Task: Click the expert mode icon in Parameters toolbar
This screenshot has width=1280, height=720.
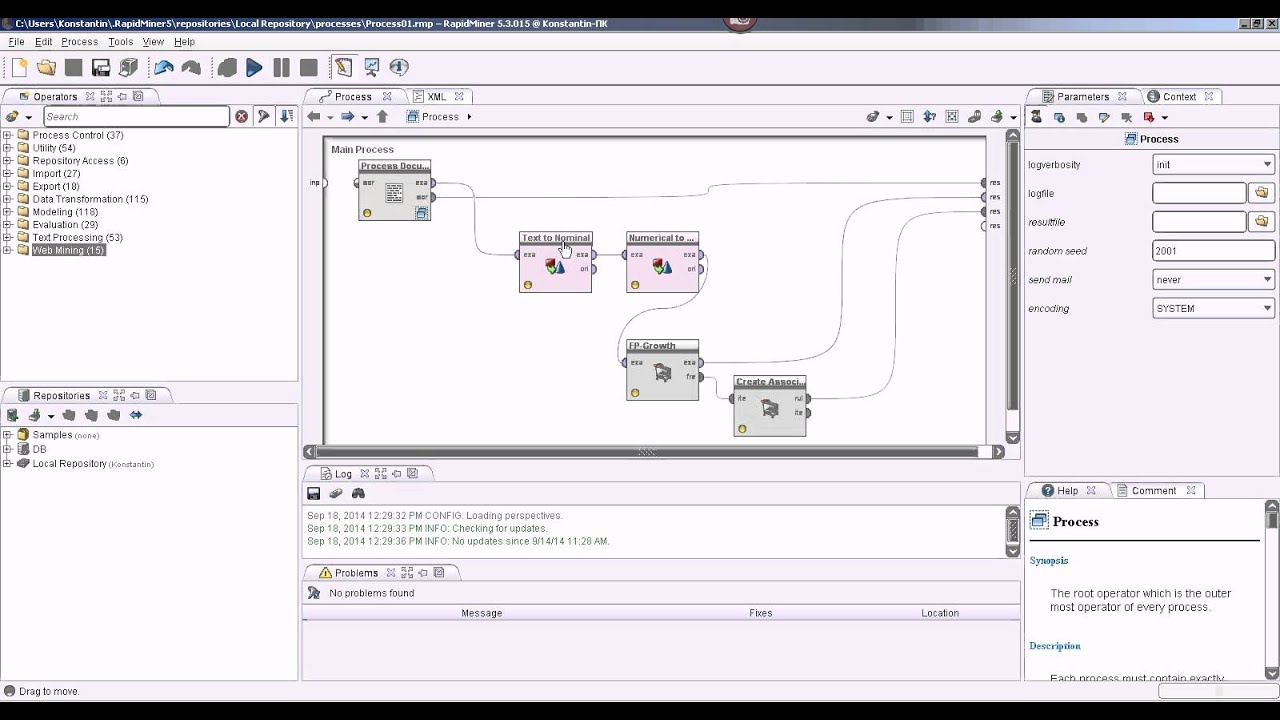Action: point(1036,117)
